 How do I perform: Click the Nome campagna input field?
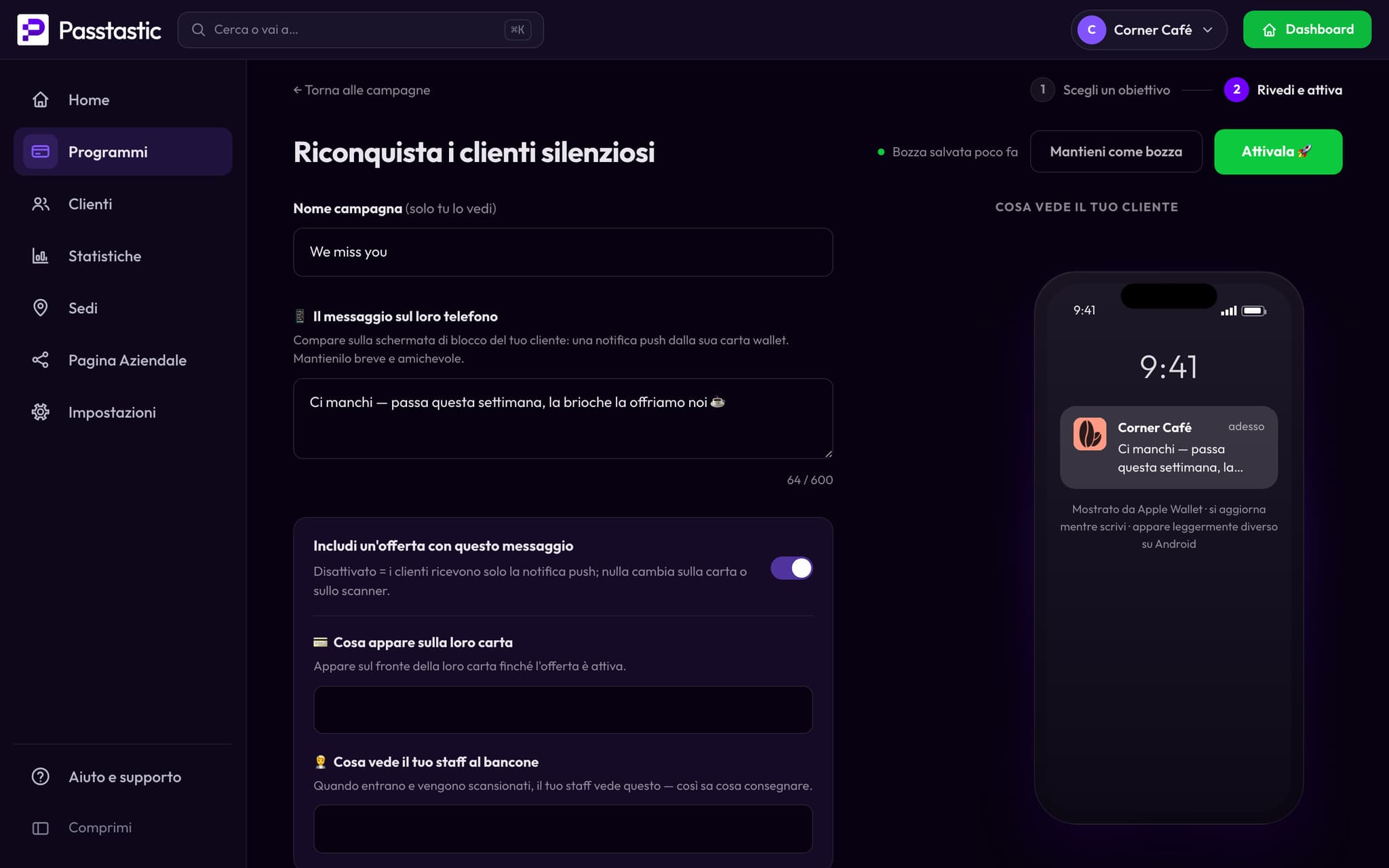tap(563, 252)
